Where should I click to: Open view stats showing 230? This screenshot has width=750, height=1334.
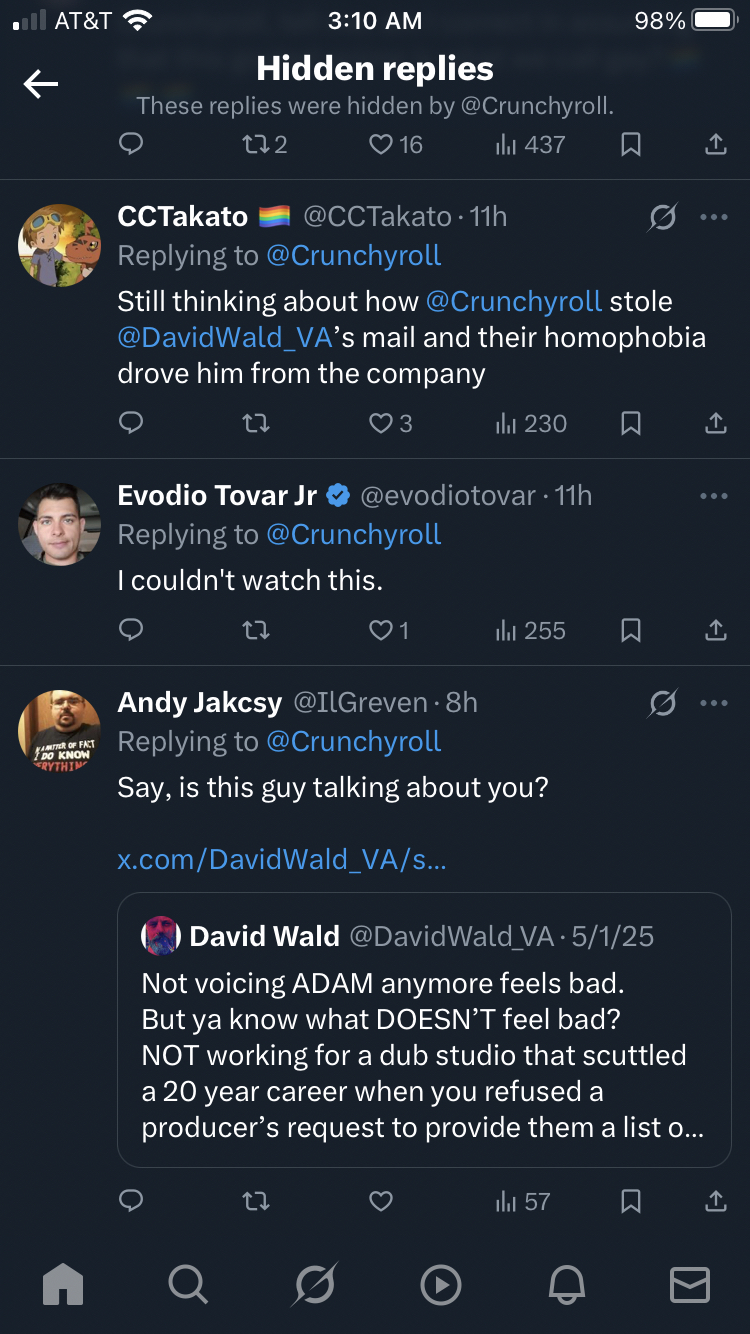click(x=531, y=424)
